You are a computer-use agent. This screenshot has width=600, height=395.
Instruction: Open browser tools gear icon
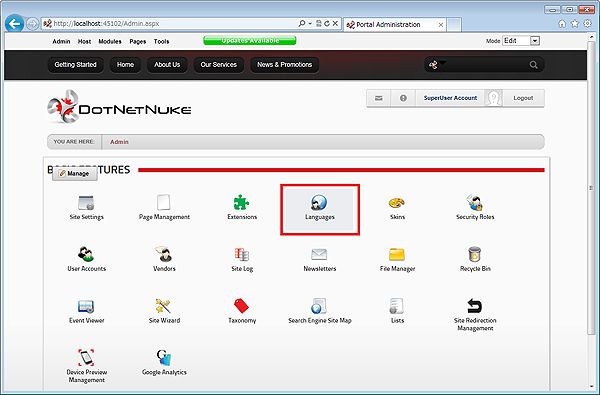tap(587, 24)
